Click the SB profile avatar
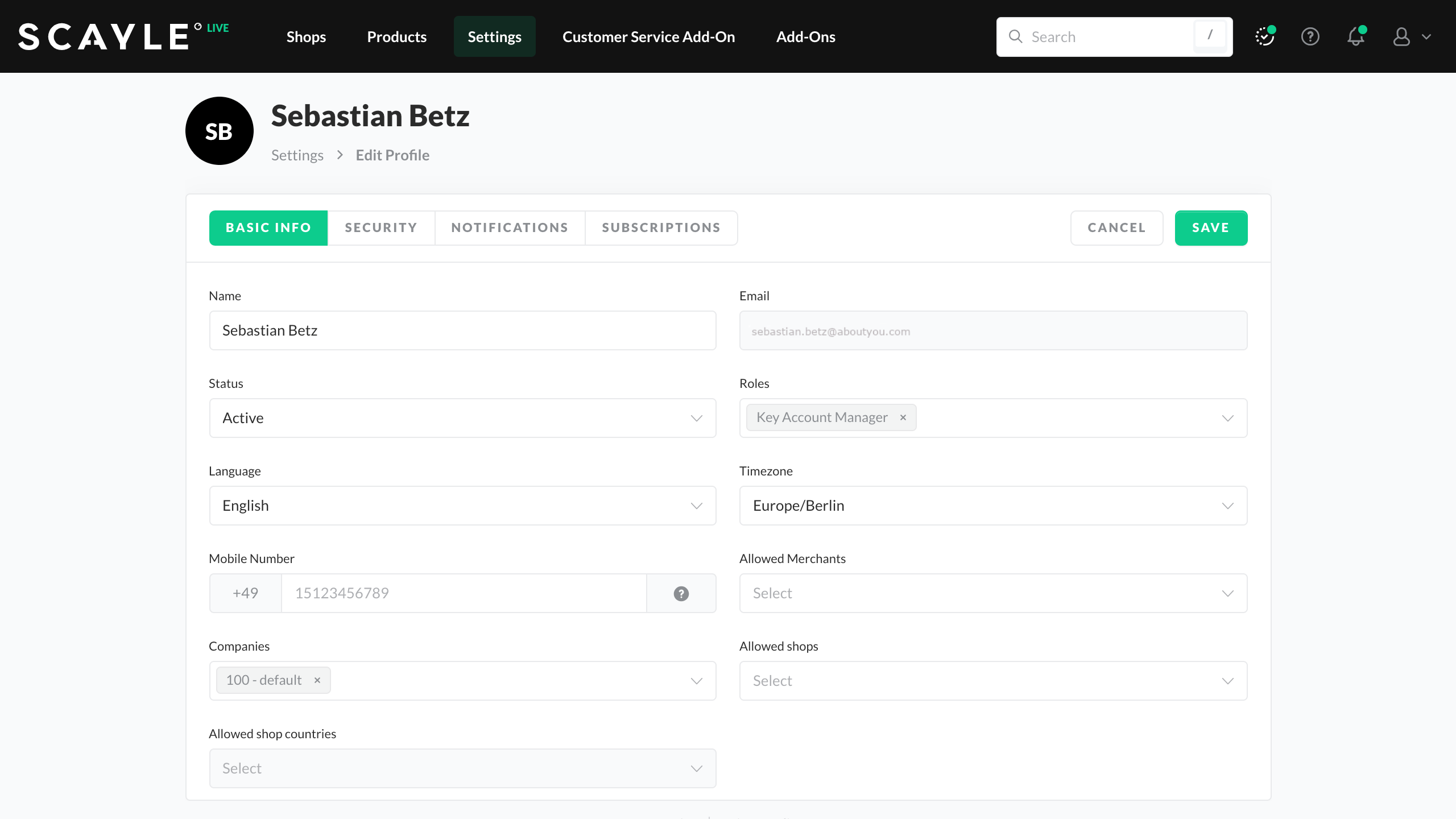The image size is (1456, 819). click(x=220, y=131)
